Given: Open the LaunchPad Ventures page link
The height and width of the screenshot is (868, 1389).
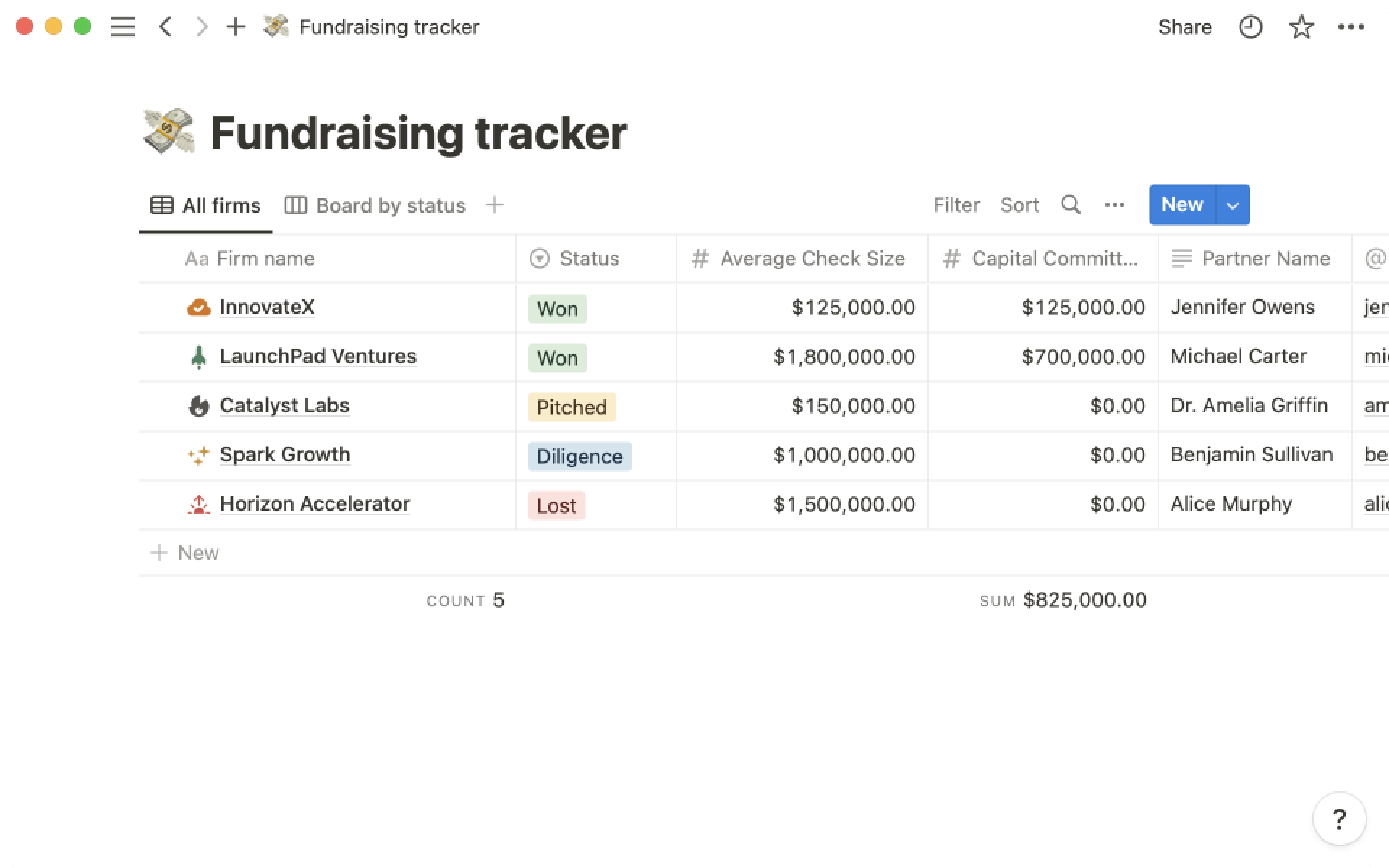Looking at the screenshot, I should (x=318, y=357).
